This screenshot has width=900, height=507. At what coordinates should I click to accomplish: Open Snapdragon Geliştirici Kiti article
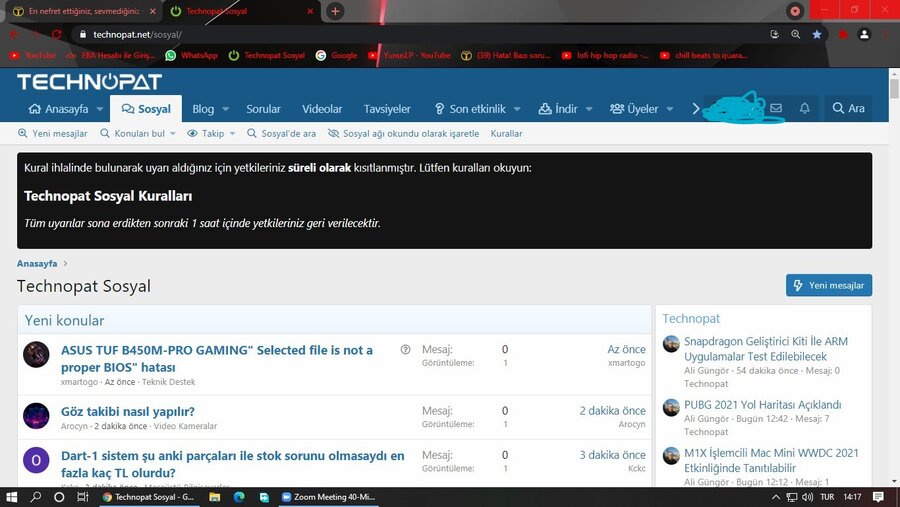click(766, 349)
